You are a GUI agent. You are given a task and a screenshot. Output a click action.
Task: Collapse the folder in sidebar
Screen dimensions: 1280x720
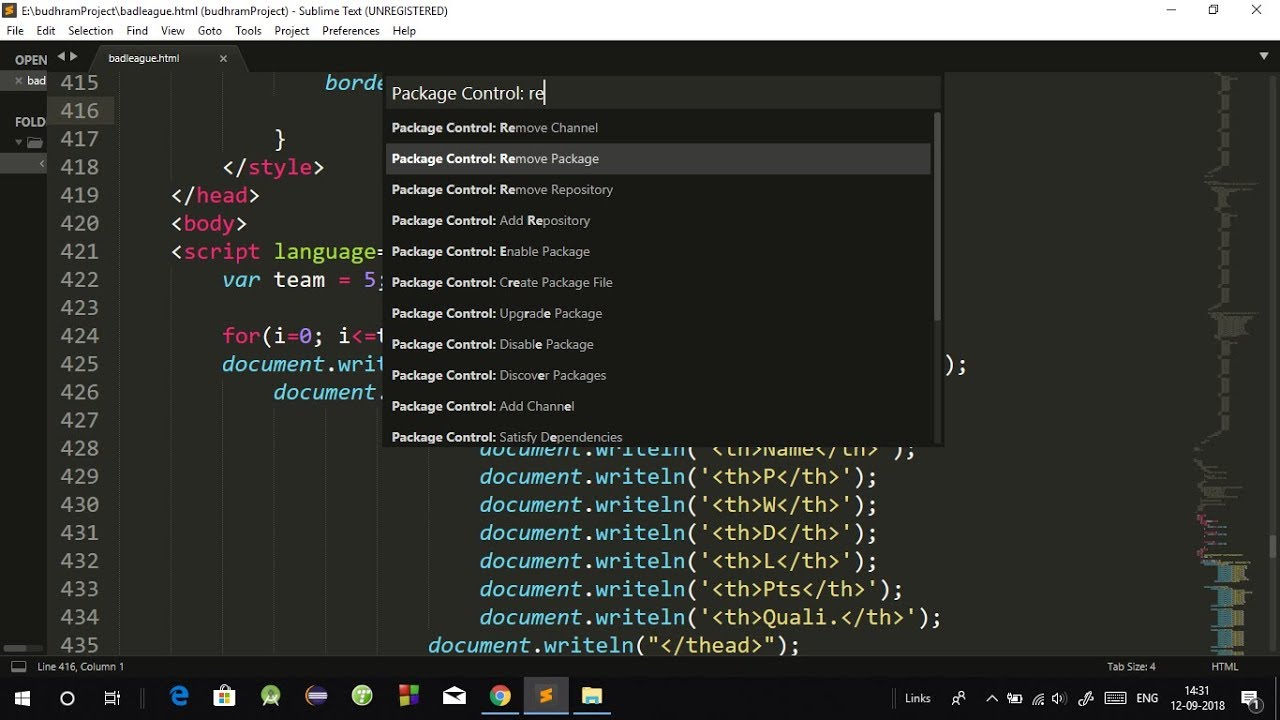[18, 142]
